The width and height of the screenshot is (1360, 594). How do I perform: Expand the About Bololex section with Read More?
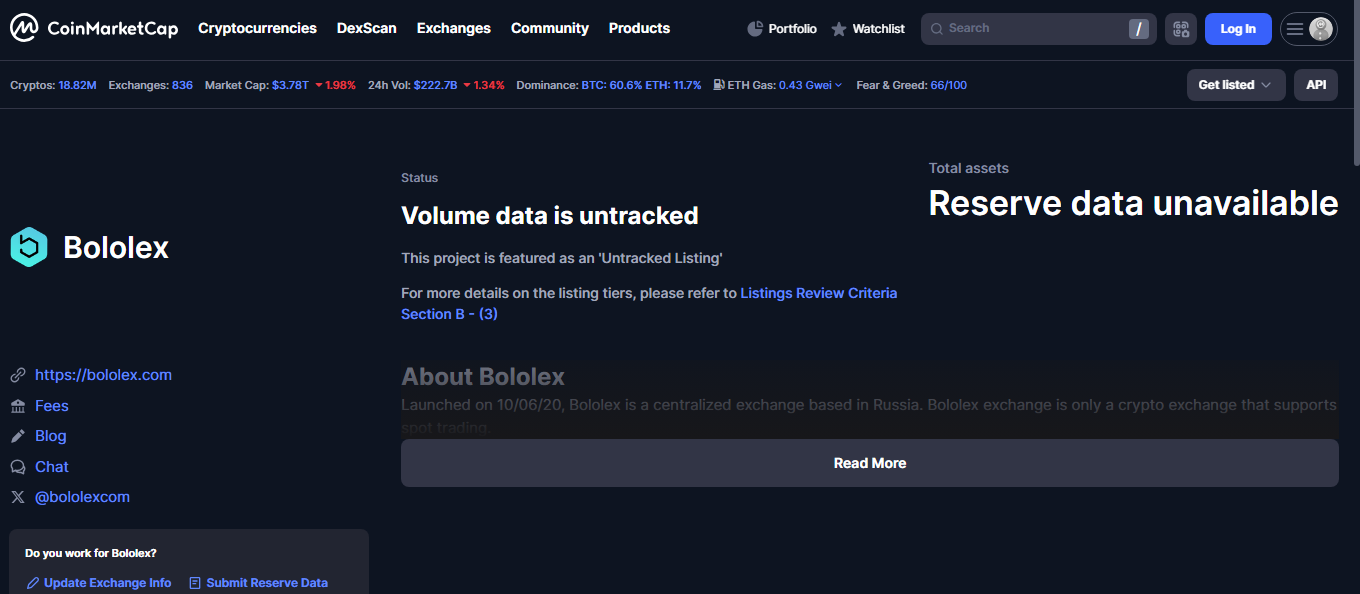[870, 463]
